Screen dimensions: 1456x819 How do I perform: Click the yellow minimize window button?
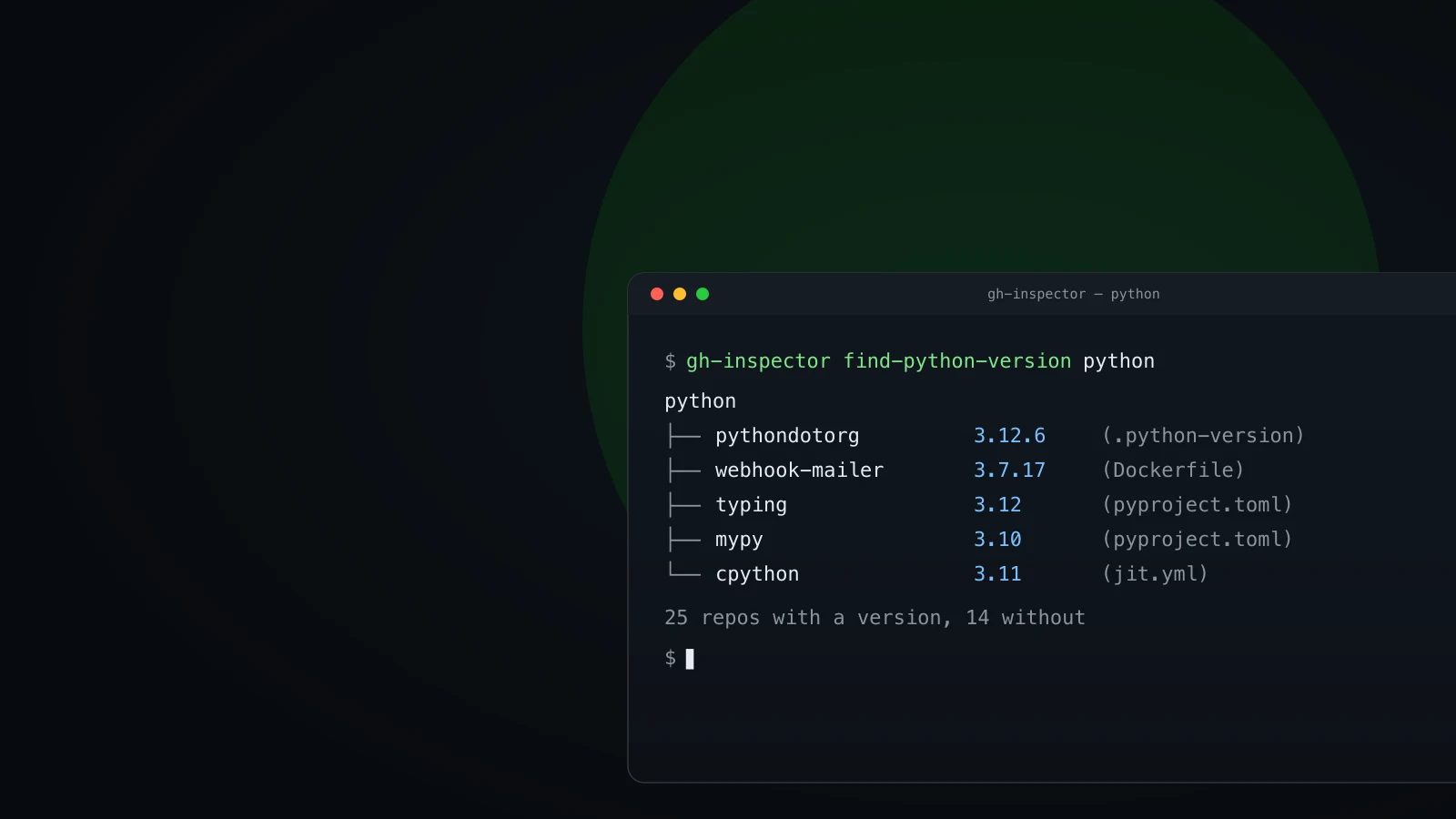680,294
